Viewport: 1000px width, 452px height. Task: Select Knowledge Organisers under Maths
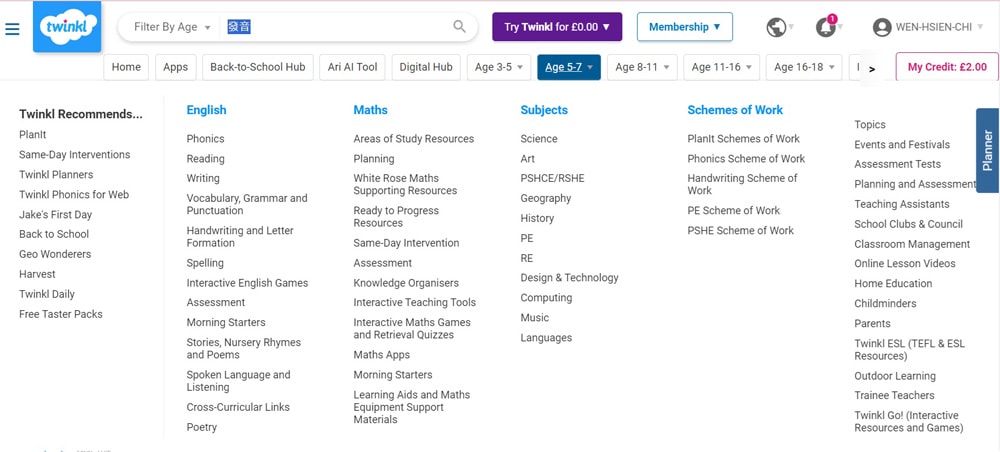tap(406, 282)
